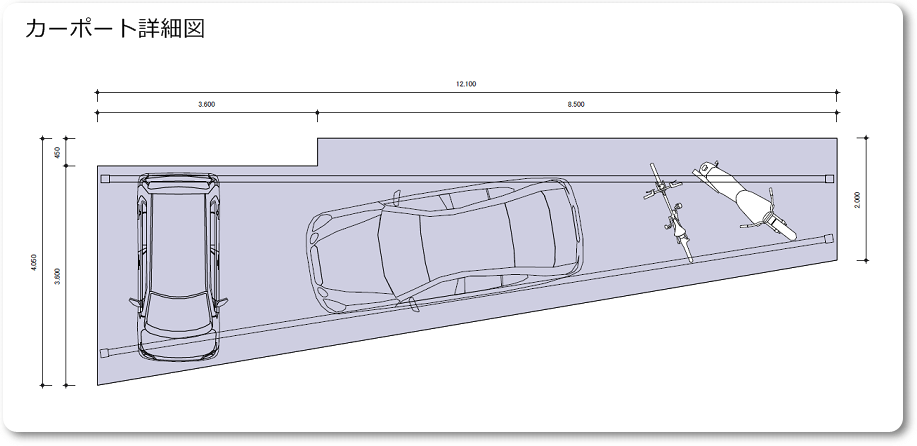Select the 3,600 horizontal dimension label
This screenshot has height=446, width=917.
[206, 104]
